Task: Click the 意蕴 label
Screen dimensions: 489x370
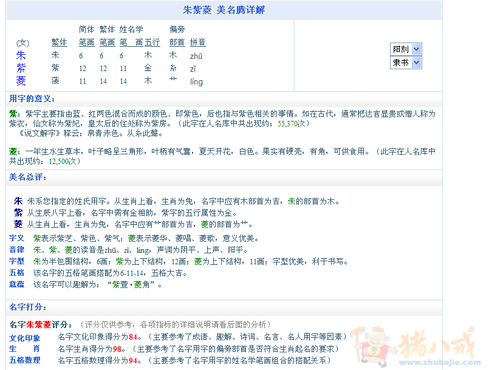Action: [17, 284]
